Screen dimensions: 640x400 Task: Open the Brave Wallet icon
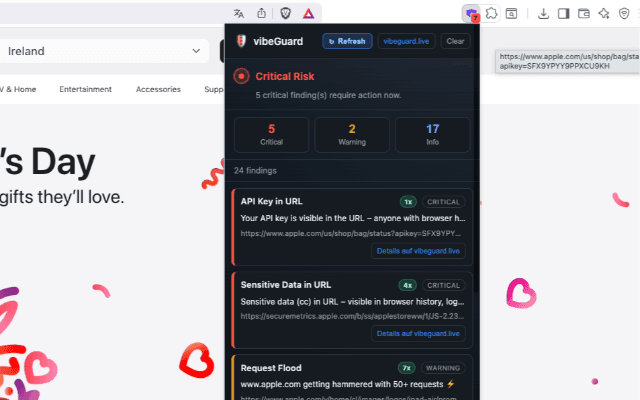[584, 14]
